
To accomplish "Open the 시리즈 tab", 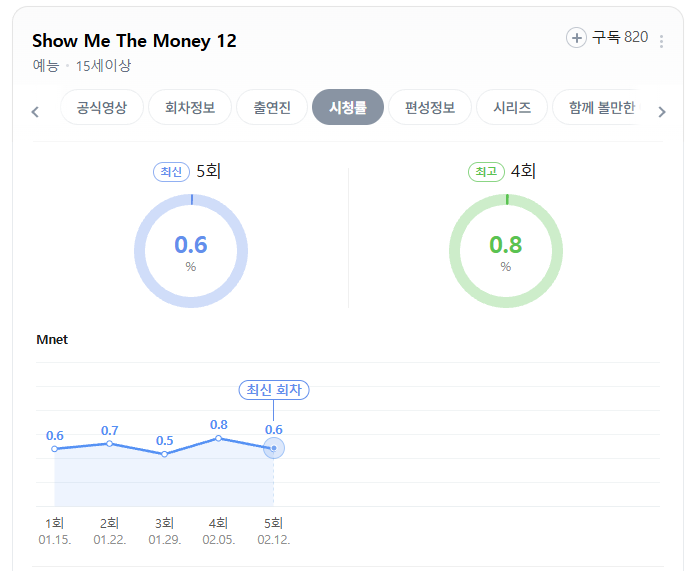I will [x=511, y=108].
